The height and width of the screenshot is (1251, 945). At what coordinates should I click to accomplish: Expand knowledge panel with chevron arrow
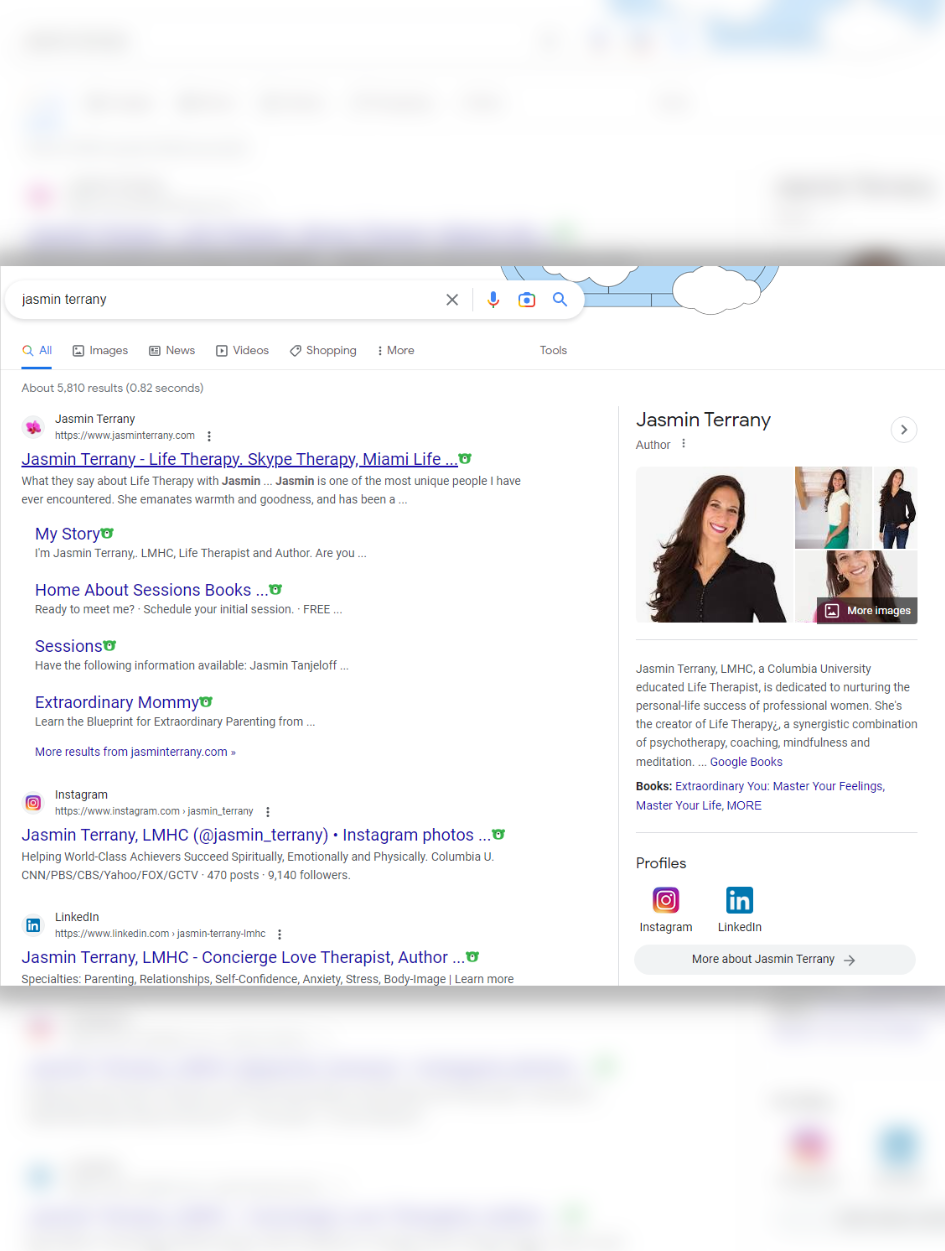(x=904, y=430)
